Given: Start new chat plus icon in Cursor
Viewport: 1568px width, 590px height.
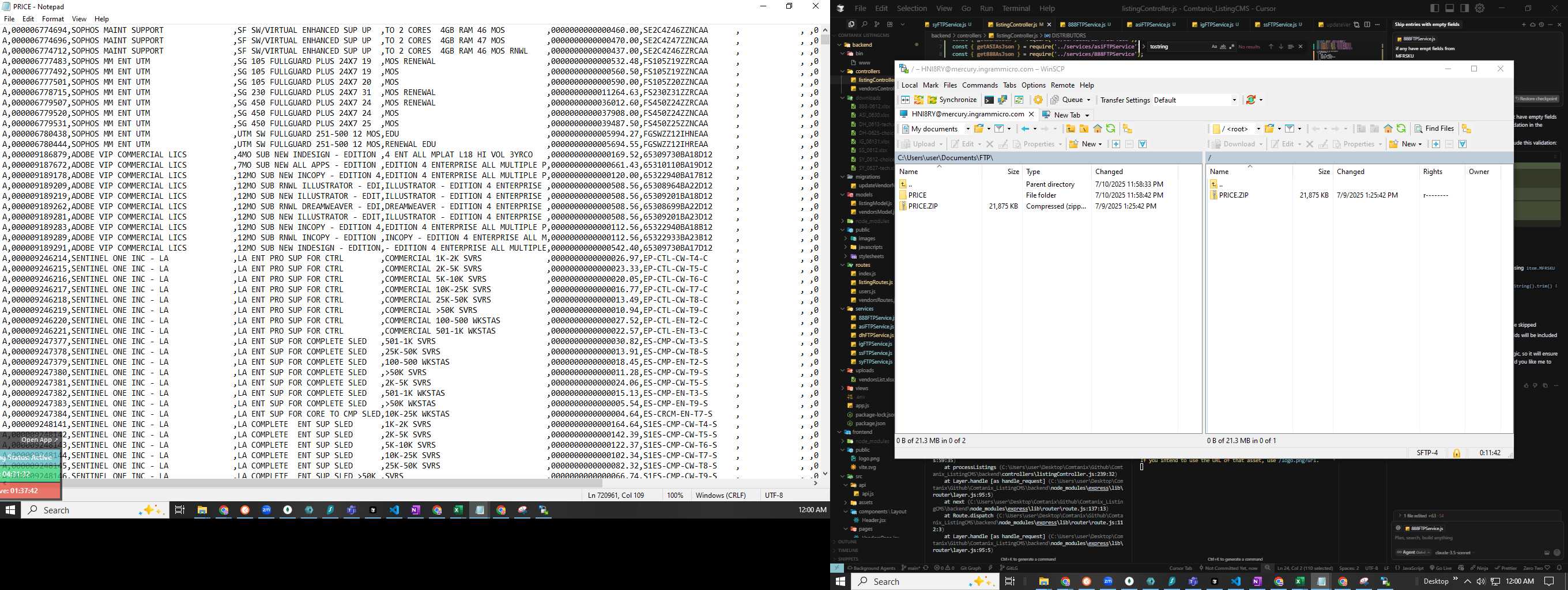Looking at the screenshot, I should 1524,24.
